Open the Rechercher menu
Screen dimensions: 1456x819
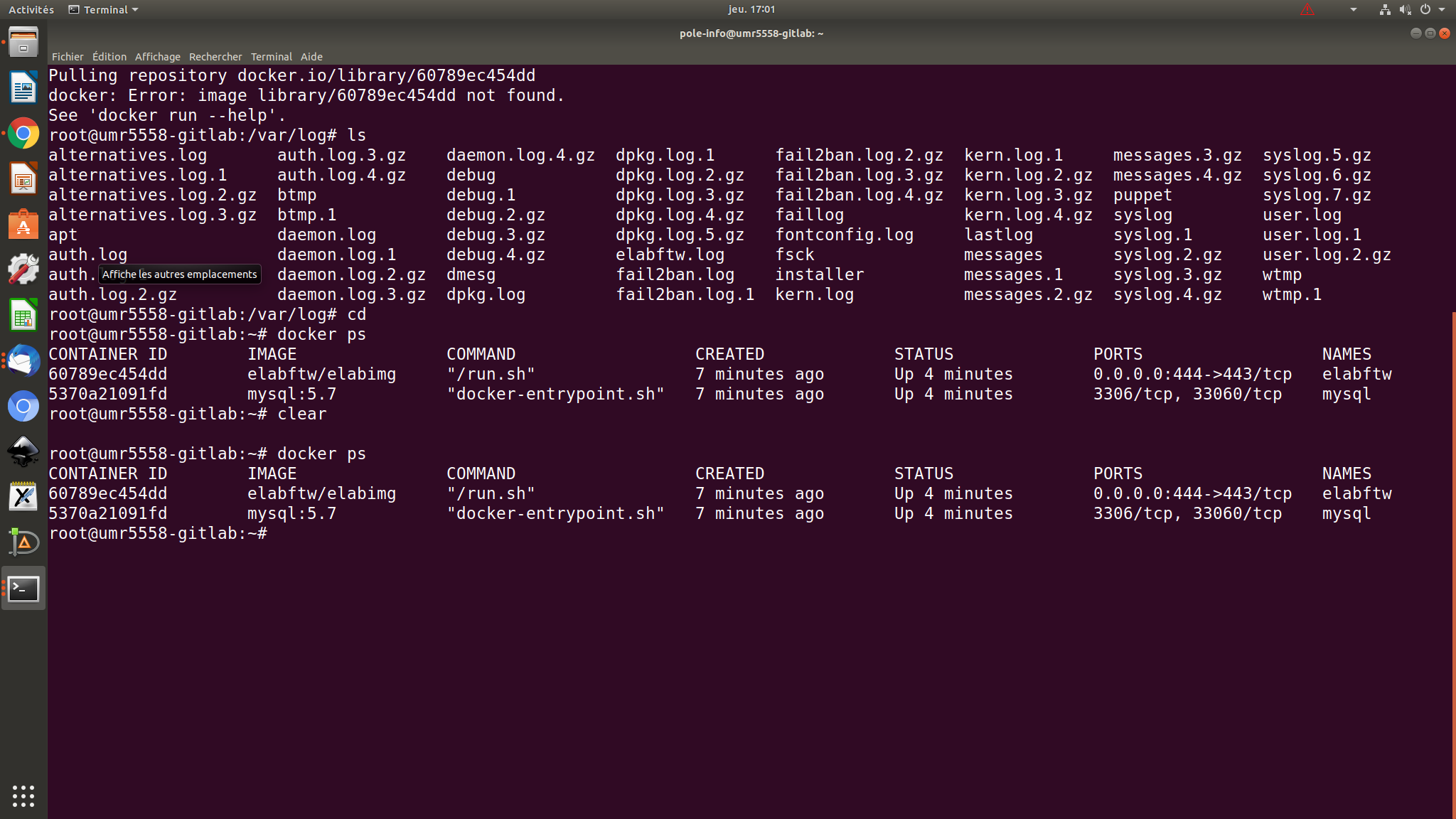[x=215, y=56]
